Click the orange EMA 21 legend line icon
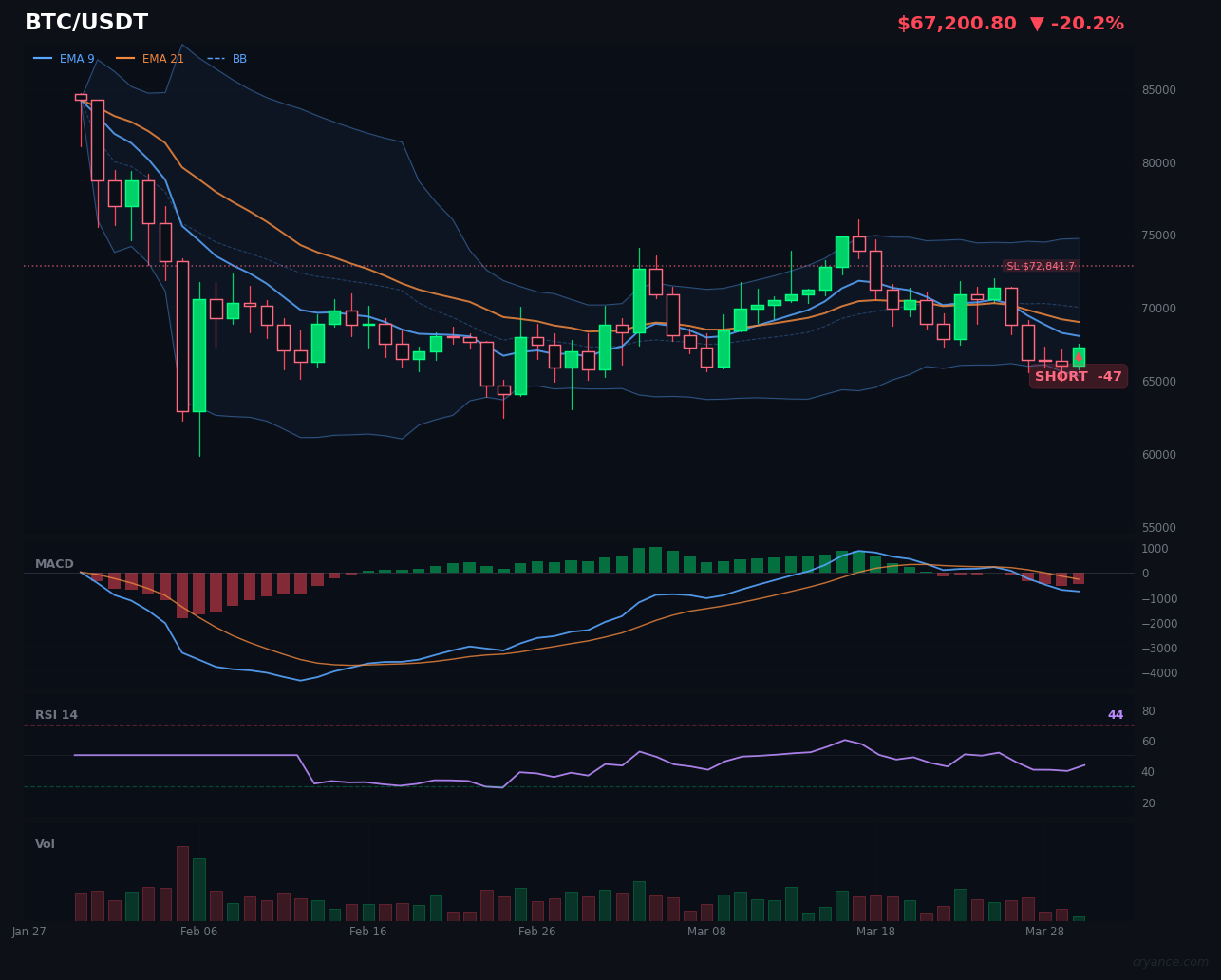Viewport: 1221px width, 980px height. pyautogui.click(x=123, y=58)
